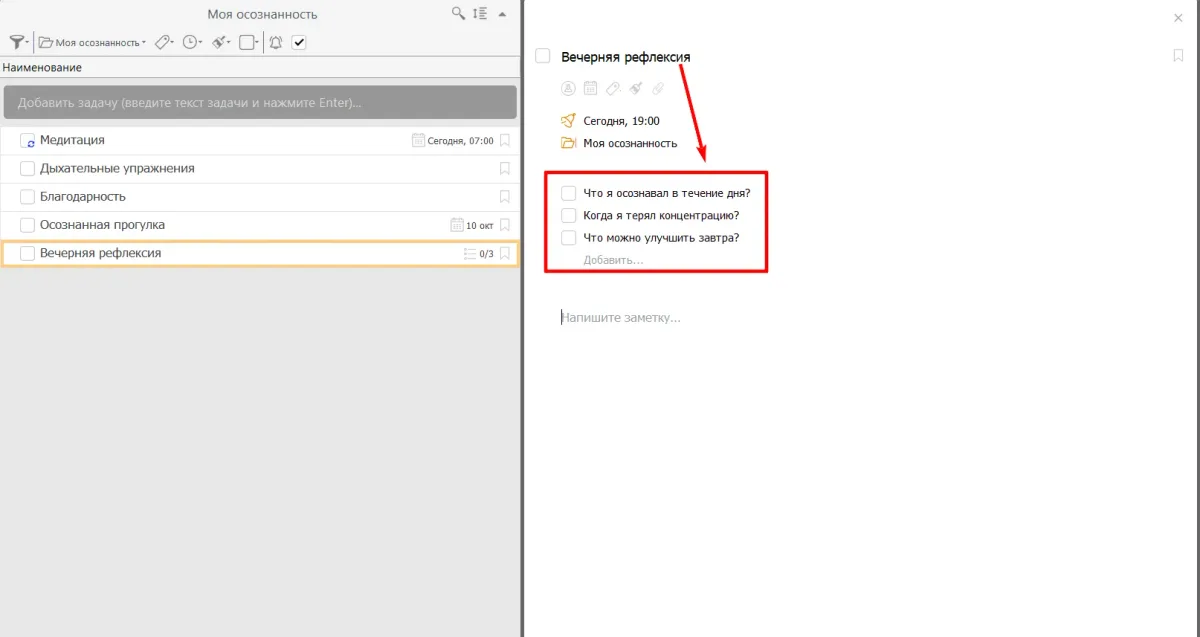
Task: Check the Дыхательные упражнения task checkbox
Action: pyautogui.click(x=28, y=169)
